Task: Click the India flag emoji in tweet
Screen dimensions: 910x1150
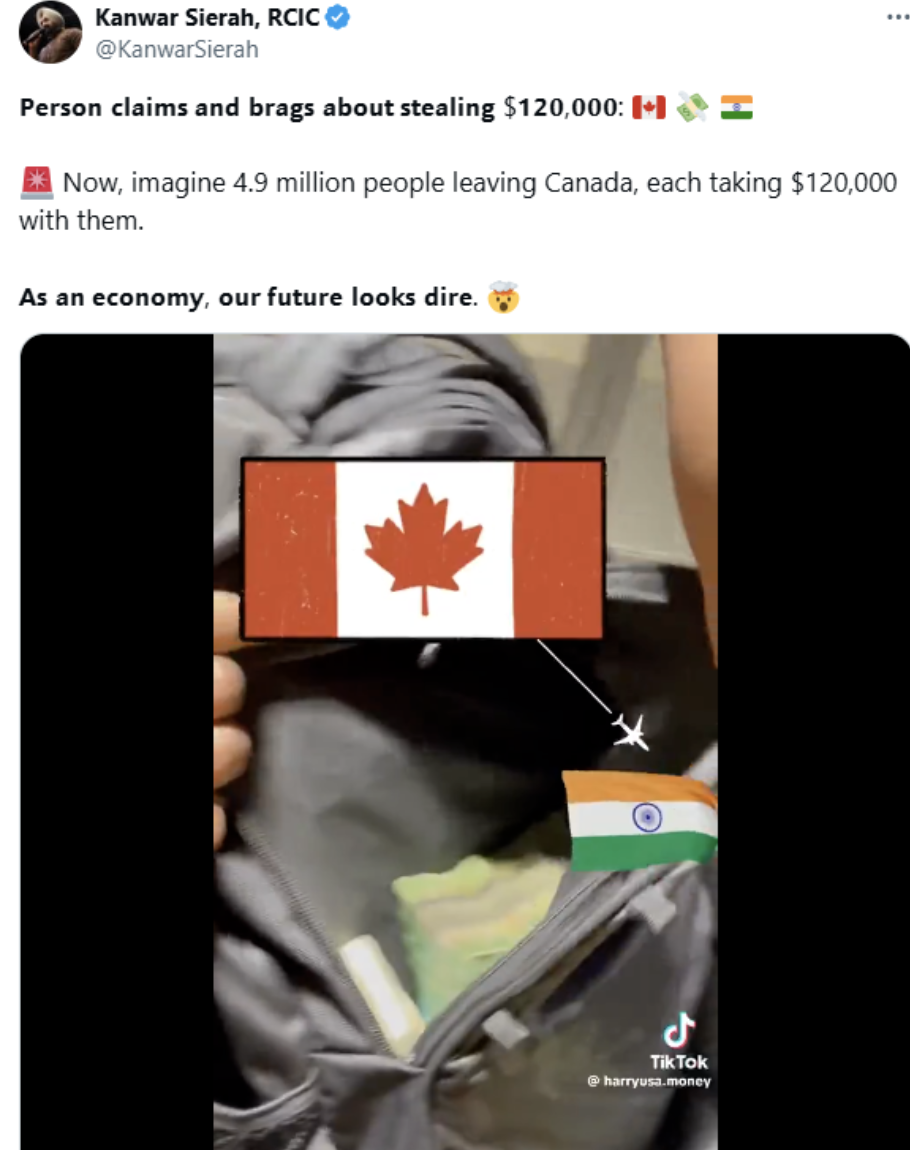Action: pos(736,107)
